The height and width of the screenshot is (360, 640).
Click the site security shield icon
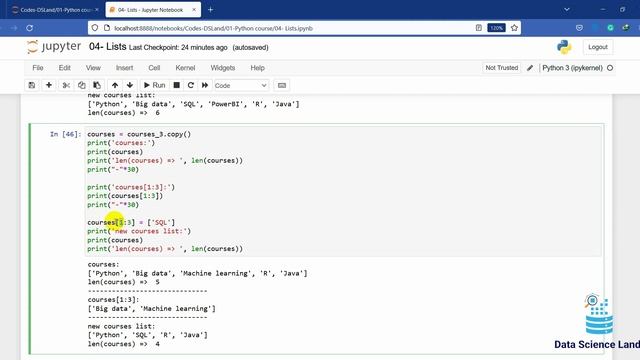point(95,28)
